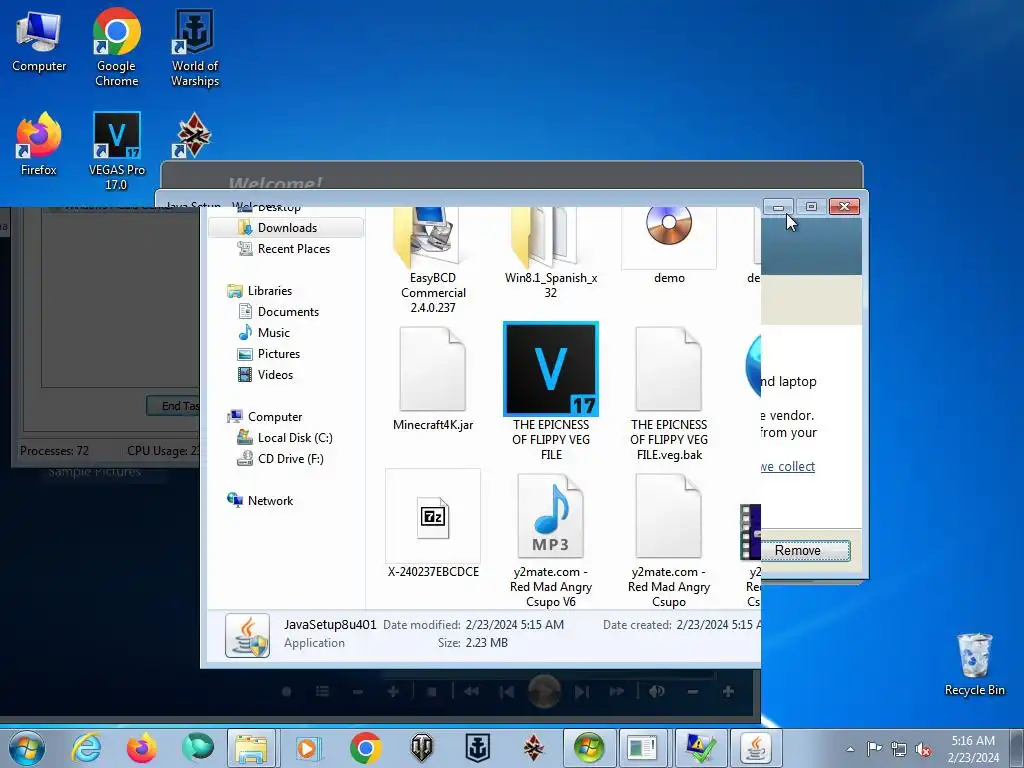Open the teal globe browser on taskbar
This screenshot has height=768, width=1024.
(x=197, y=748)
